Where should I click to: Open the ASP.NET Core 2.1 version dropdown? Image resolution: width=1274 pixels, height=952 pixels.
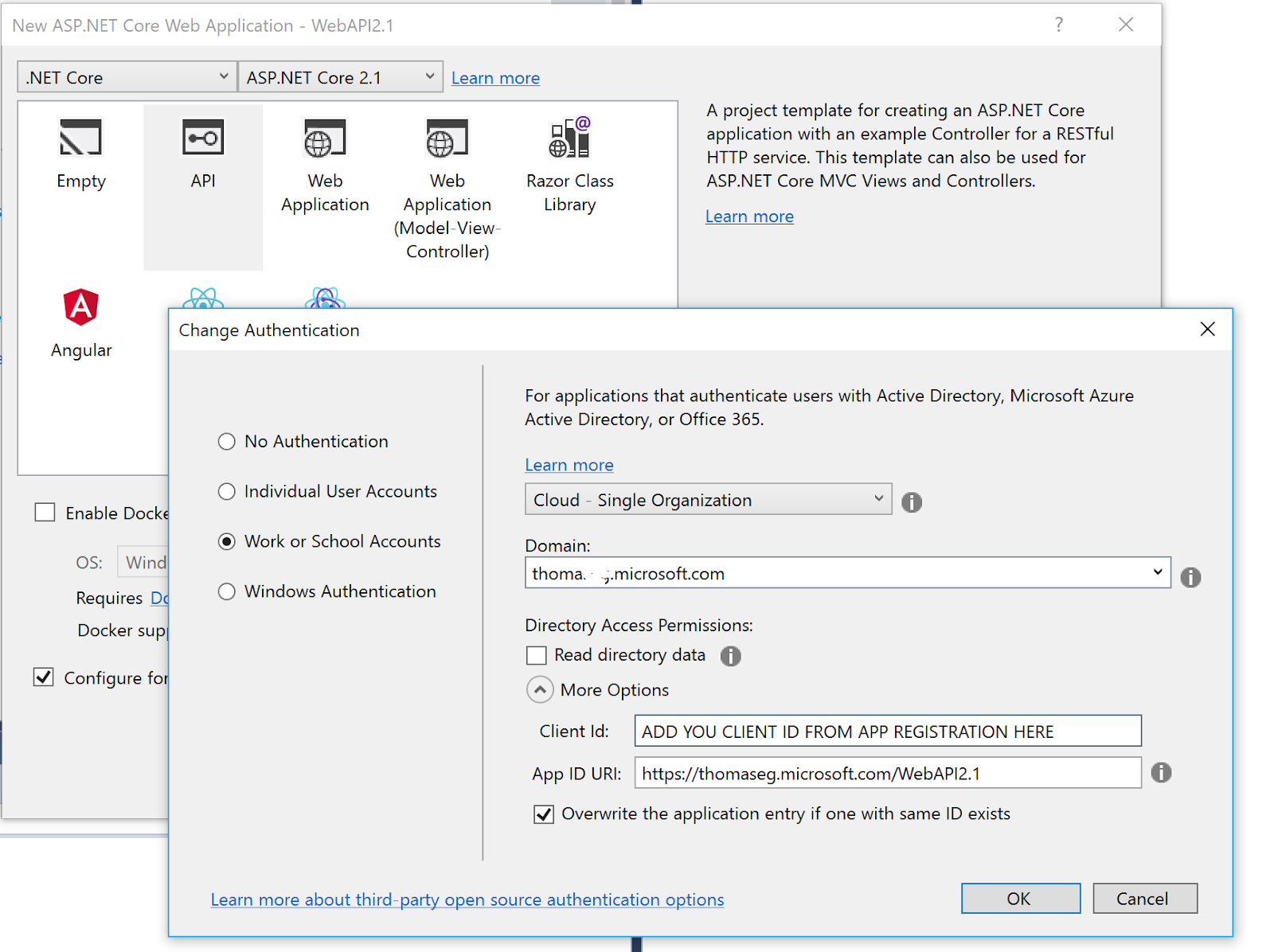click(341, 77)
